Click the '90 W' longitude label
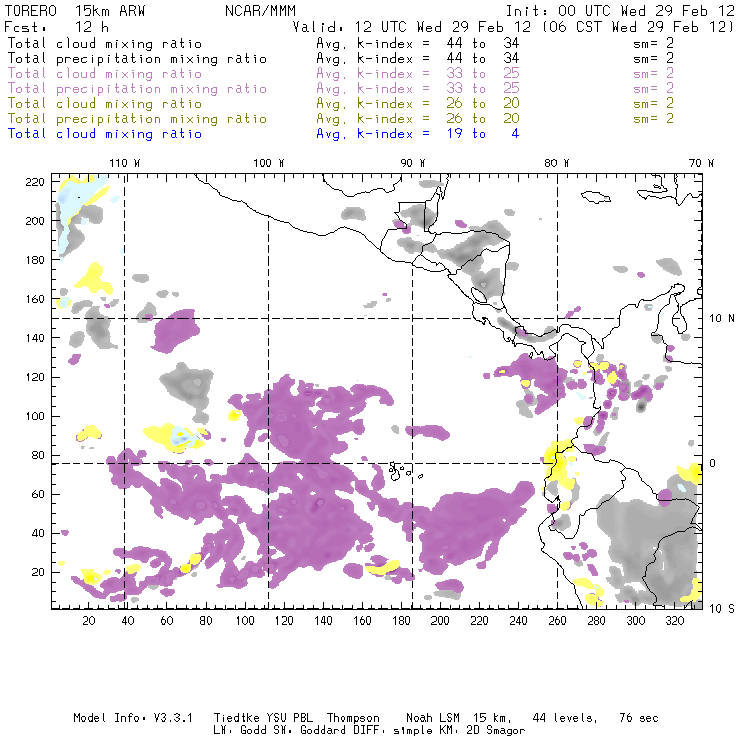Image resolution: width=740 pixels, height=740 pixels. (412, 163)
